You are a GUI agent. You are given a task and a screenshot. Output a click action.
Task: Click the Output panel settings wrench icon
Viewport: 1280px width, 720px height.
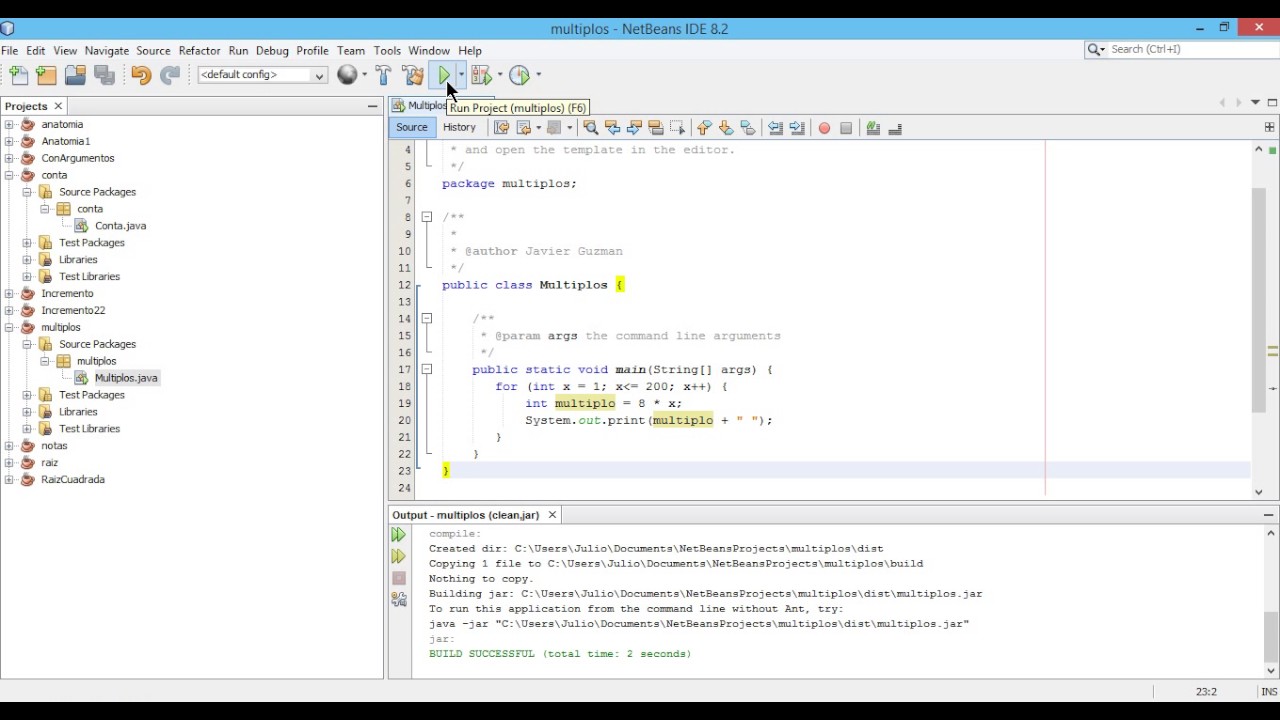point(399,600)
